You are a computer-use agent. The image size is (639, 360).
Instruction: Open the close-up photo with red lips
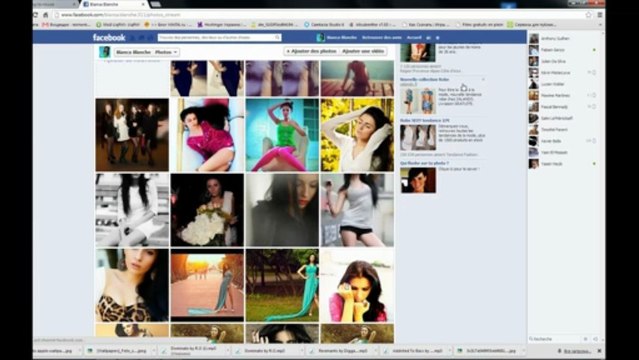tap(282, 210)
